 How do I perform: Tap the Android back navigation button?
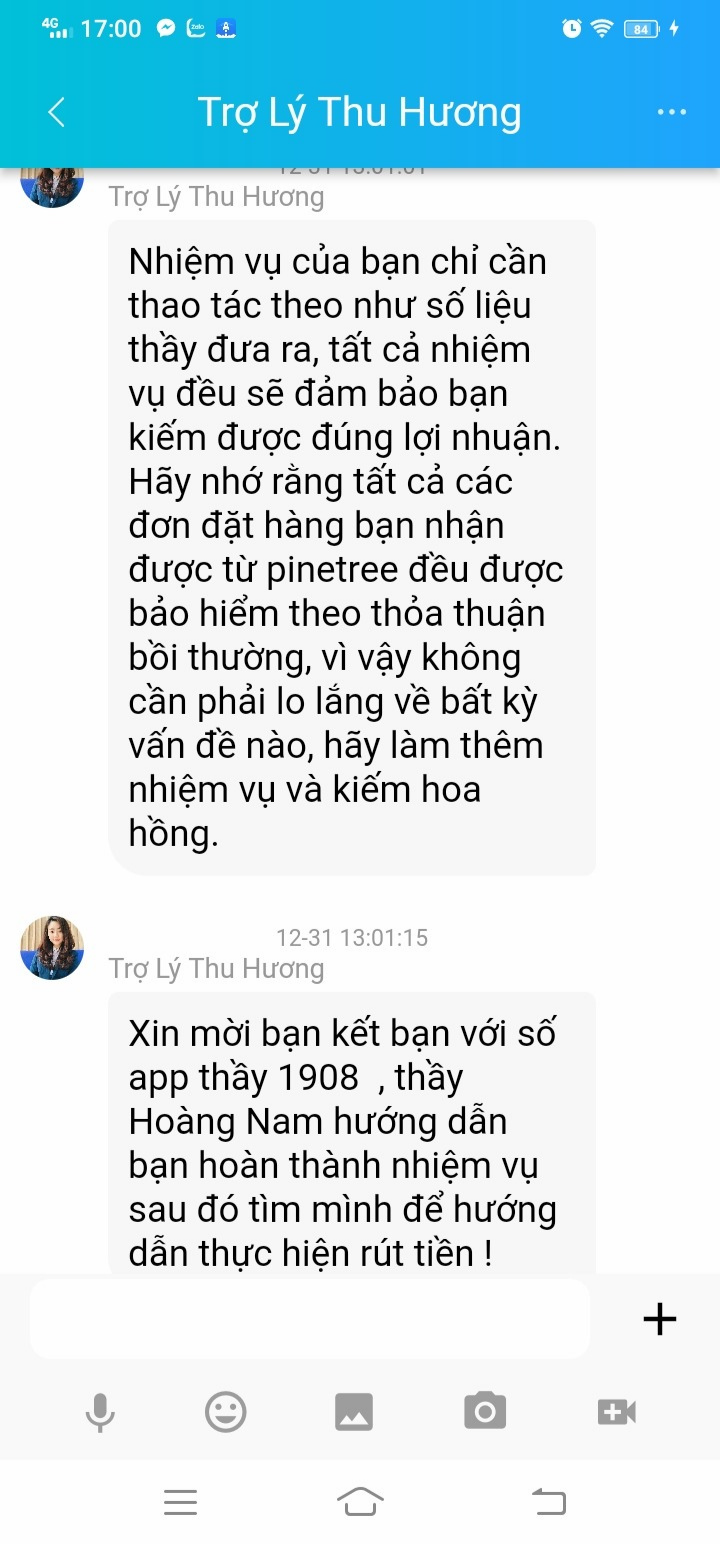point(548,1501)
